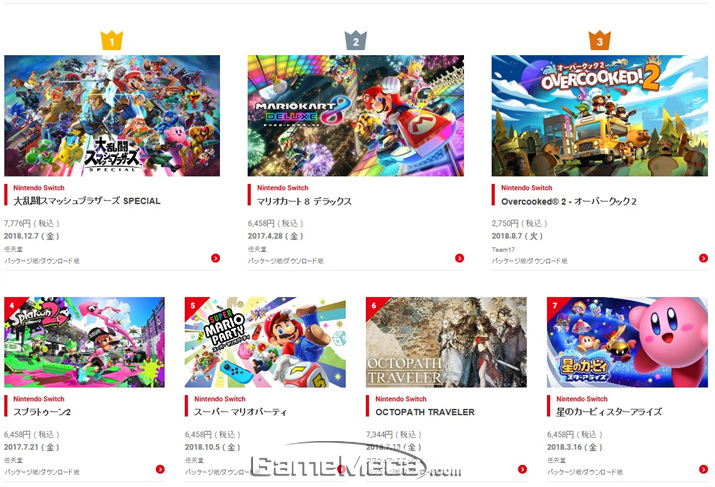Open the Splatoon 2 thumbnail
The width and height of the screenshot is (715, 487).
[84, 342]
